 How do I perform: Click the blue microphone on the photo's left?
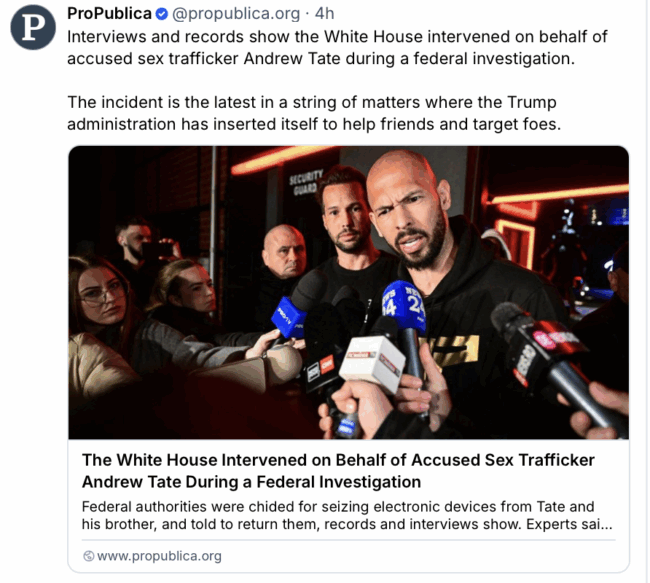pos(289,317)
